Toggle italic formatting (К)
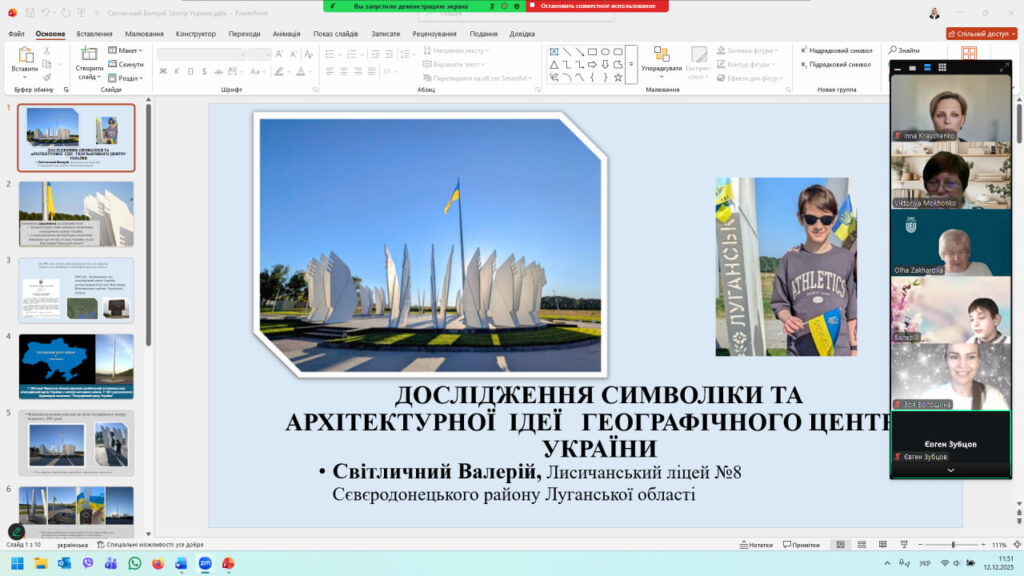1024x576 pixels. point(177,71)
